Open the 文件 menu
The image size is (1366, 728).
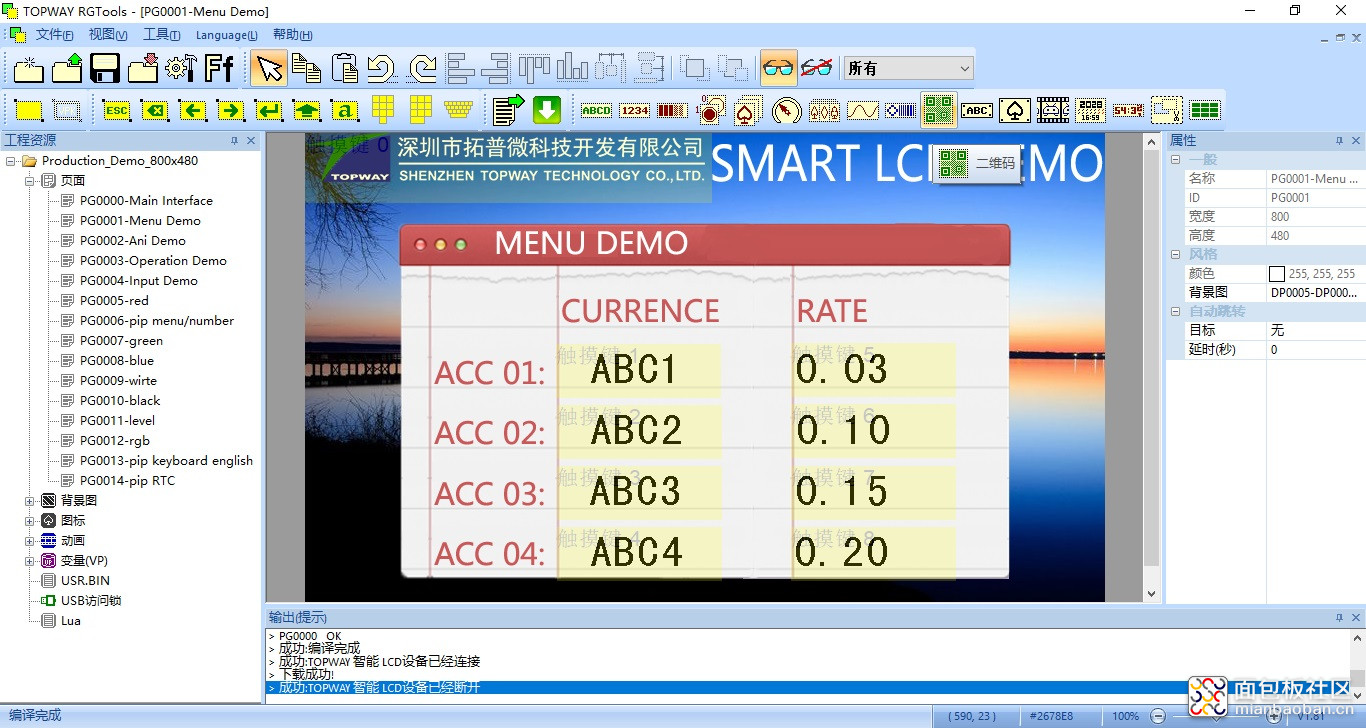pos(54,35)
